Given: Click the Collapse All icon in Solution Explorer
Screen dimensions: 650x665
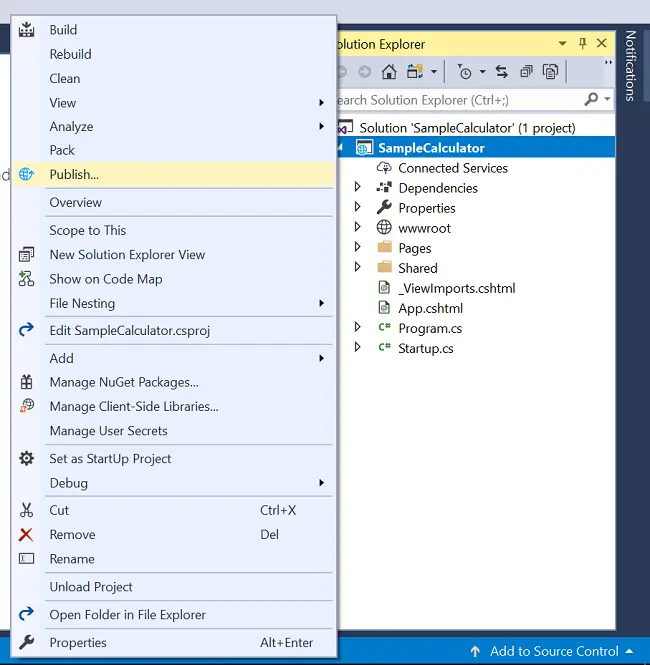Looking at the screenshot, I should point(526,72).
